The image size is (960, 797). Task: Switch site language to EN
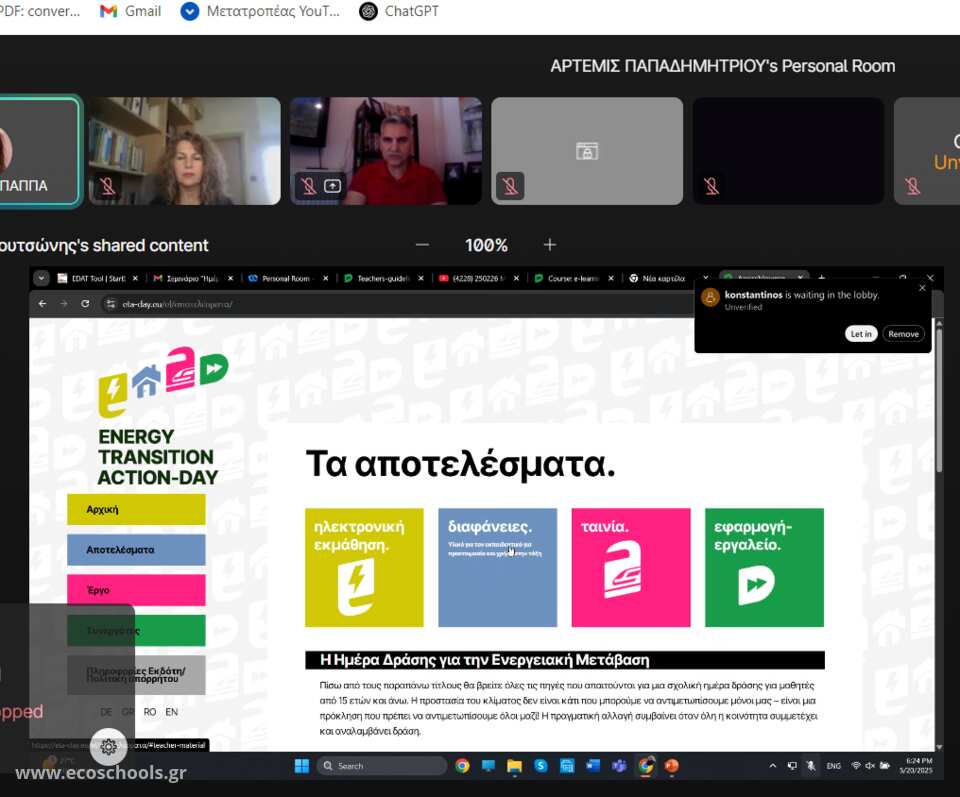point(171,712)
